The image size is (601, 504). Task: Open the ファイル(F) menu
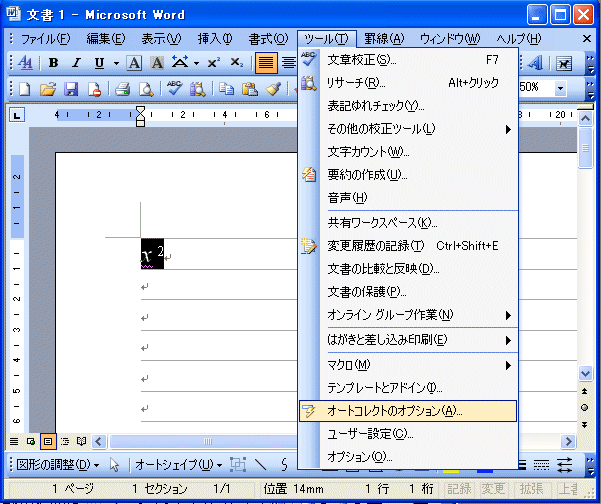pos(45,39)
